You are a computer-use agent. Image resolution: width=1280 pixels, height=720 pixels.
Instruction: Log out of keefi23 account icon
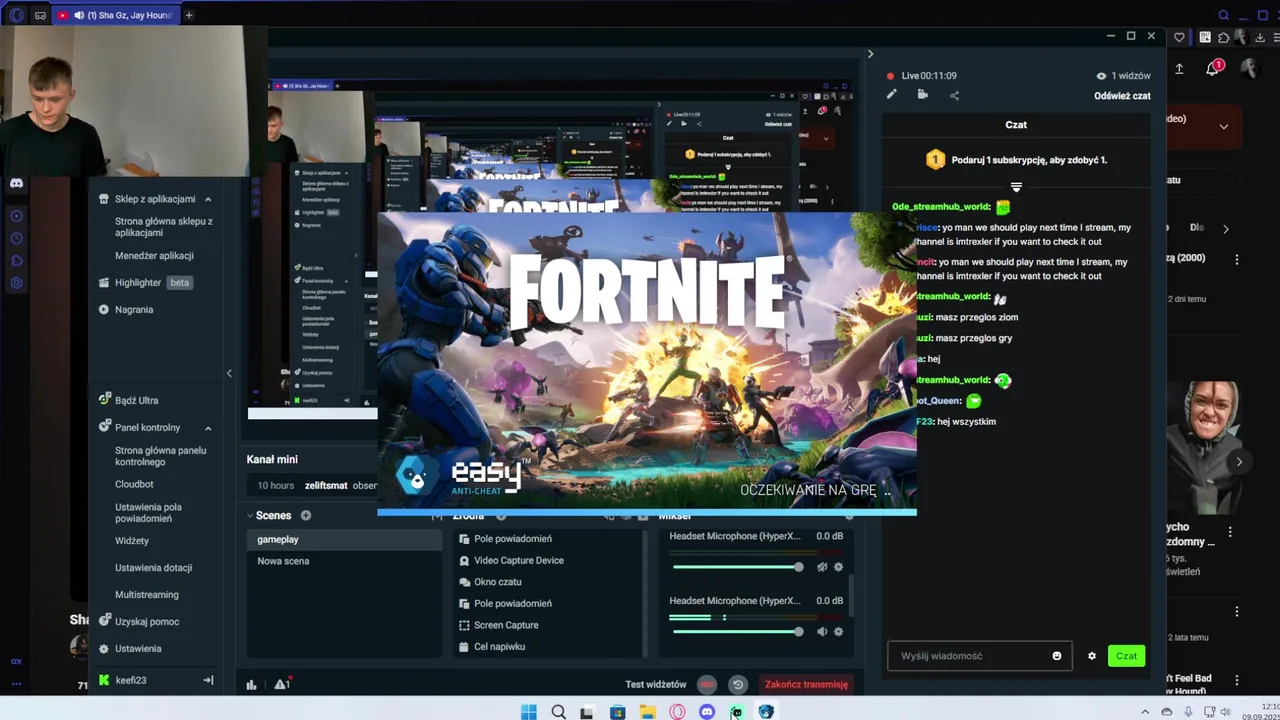point(208,680)
